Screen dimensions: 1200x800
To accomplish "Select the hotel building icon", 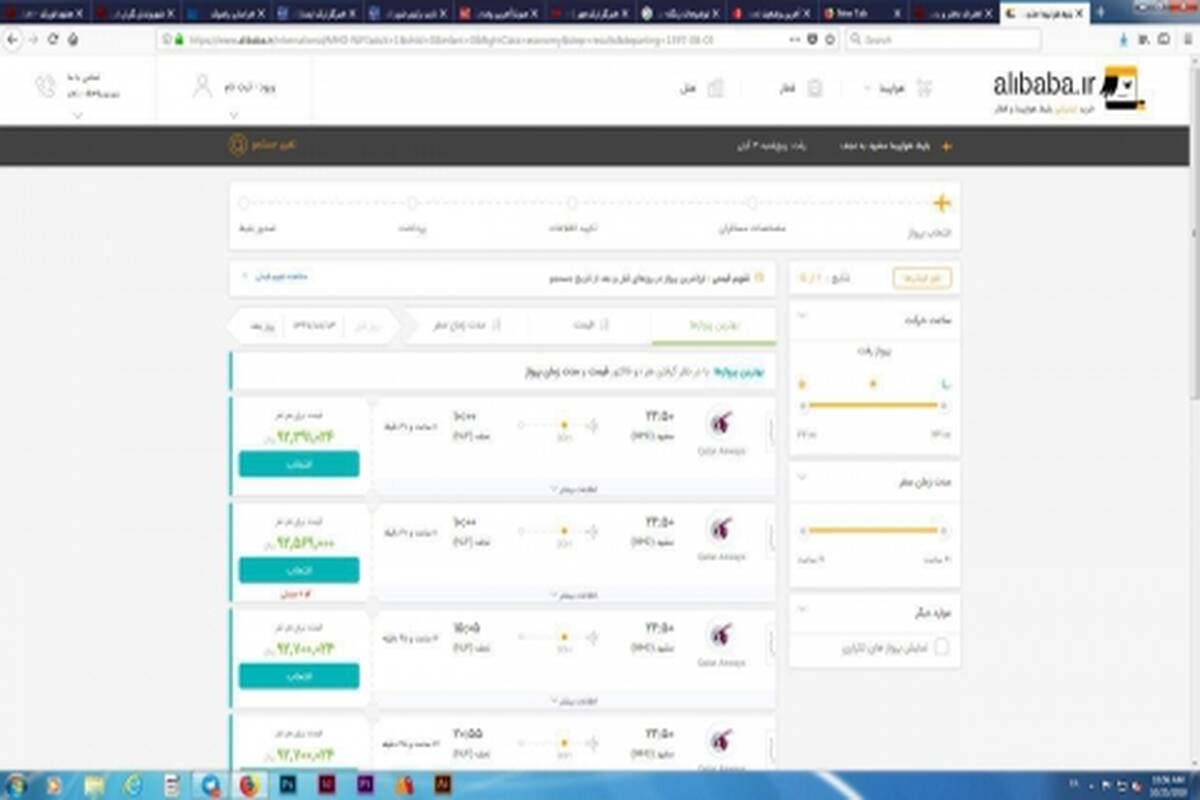I will (715, 88).
